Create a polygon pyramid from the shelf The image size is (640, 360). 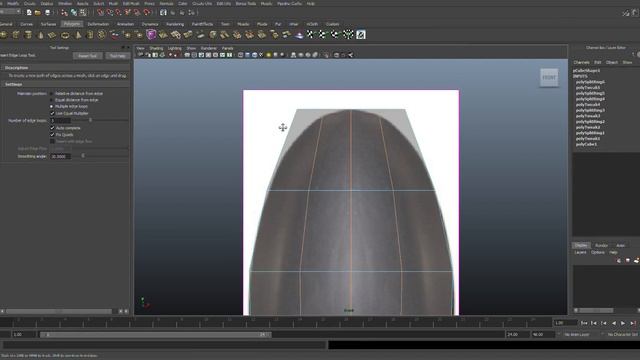(78, 35)
